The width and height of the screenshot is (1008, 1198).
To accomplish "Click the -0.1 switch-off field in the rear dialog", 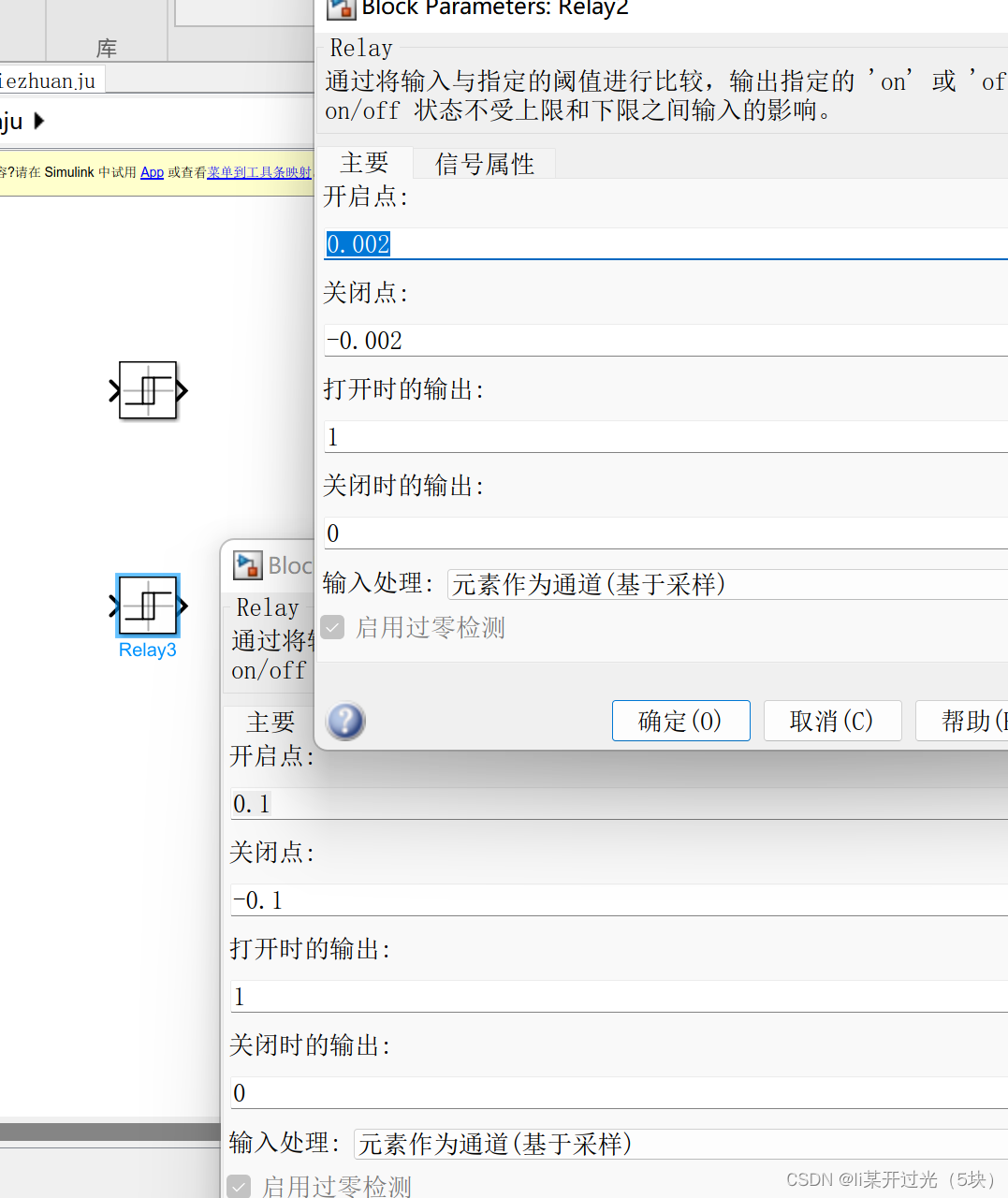I will pos(619,900).
